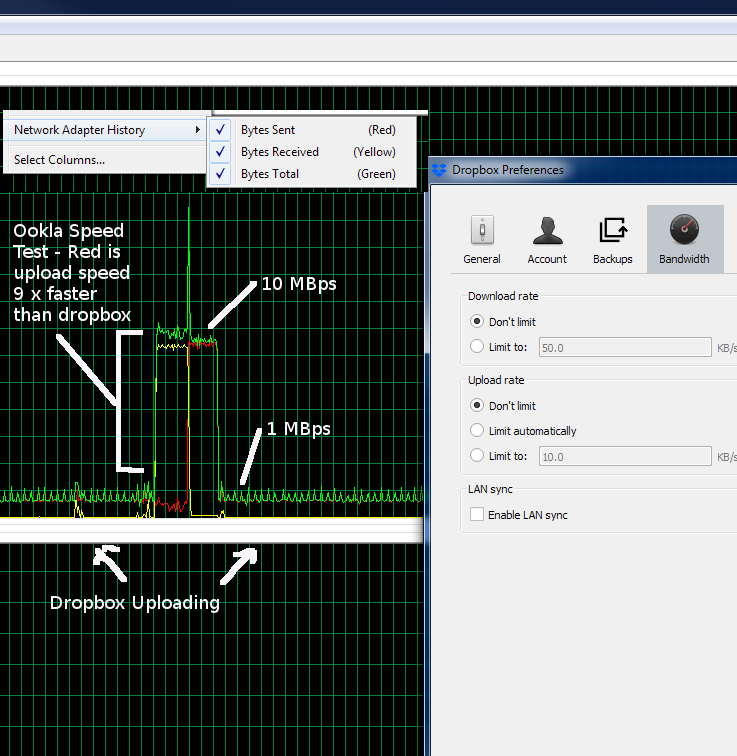Open the Account tab with person icon
This screenshot has width=737, height=756.
pyautogui.click(x=547, y=239)
